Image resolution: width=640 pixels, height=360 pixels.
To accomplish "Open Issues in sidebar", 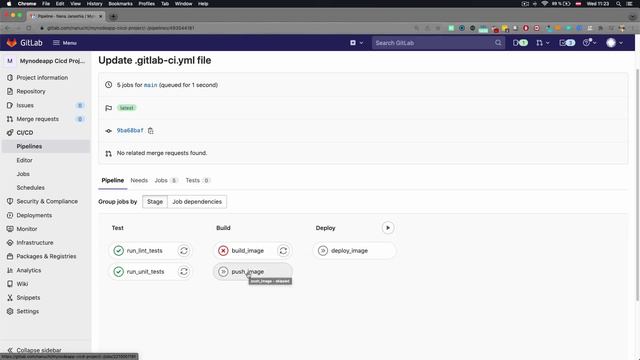I will tap(46, 105).
